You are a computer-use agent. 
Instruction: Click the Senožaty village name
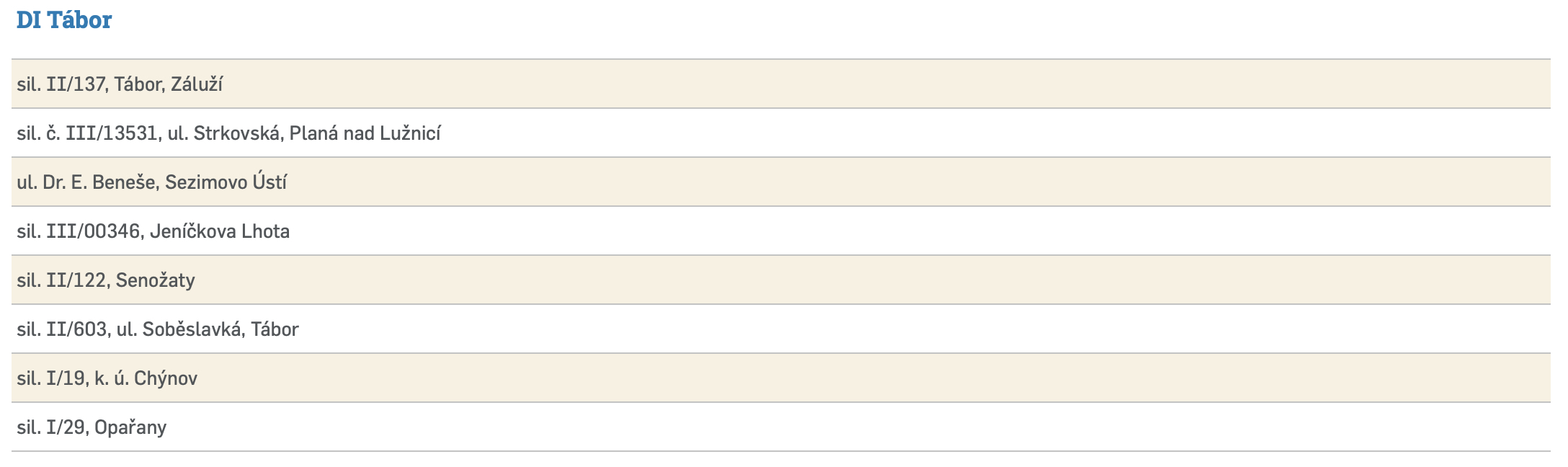click(155, 280)
